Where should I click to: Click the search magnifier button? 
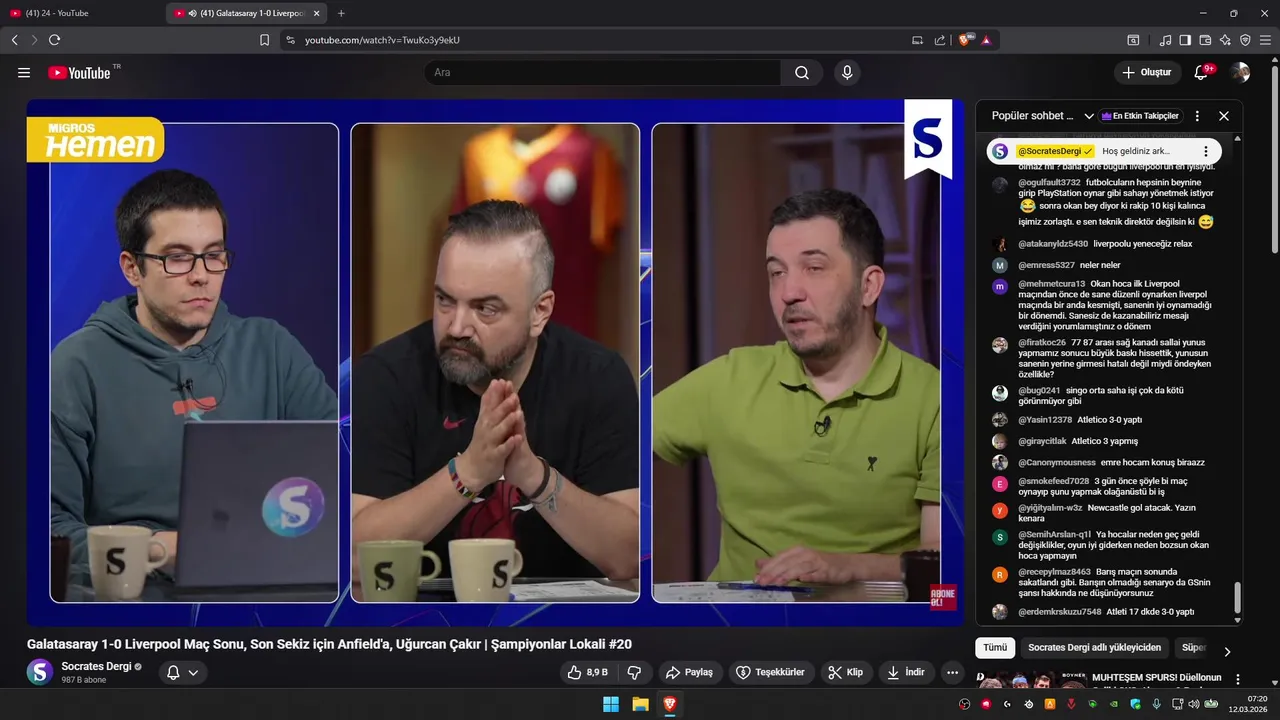pyautogui.click(x=802, y=73)
